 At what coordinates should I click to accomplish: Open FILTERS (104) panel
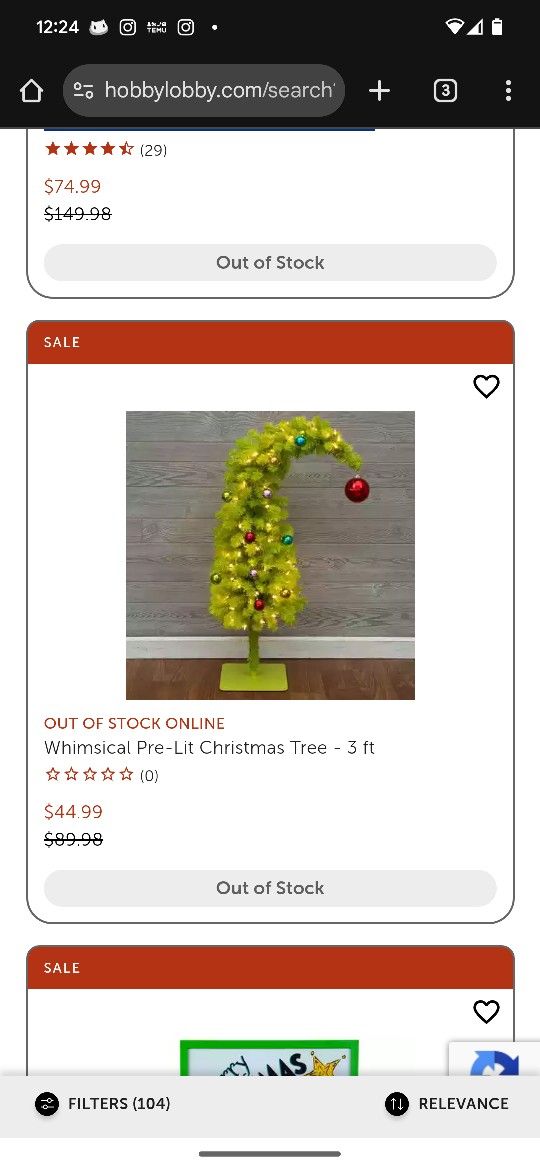(103, 1104)
